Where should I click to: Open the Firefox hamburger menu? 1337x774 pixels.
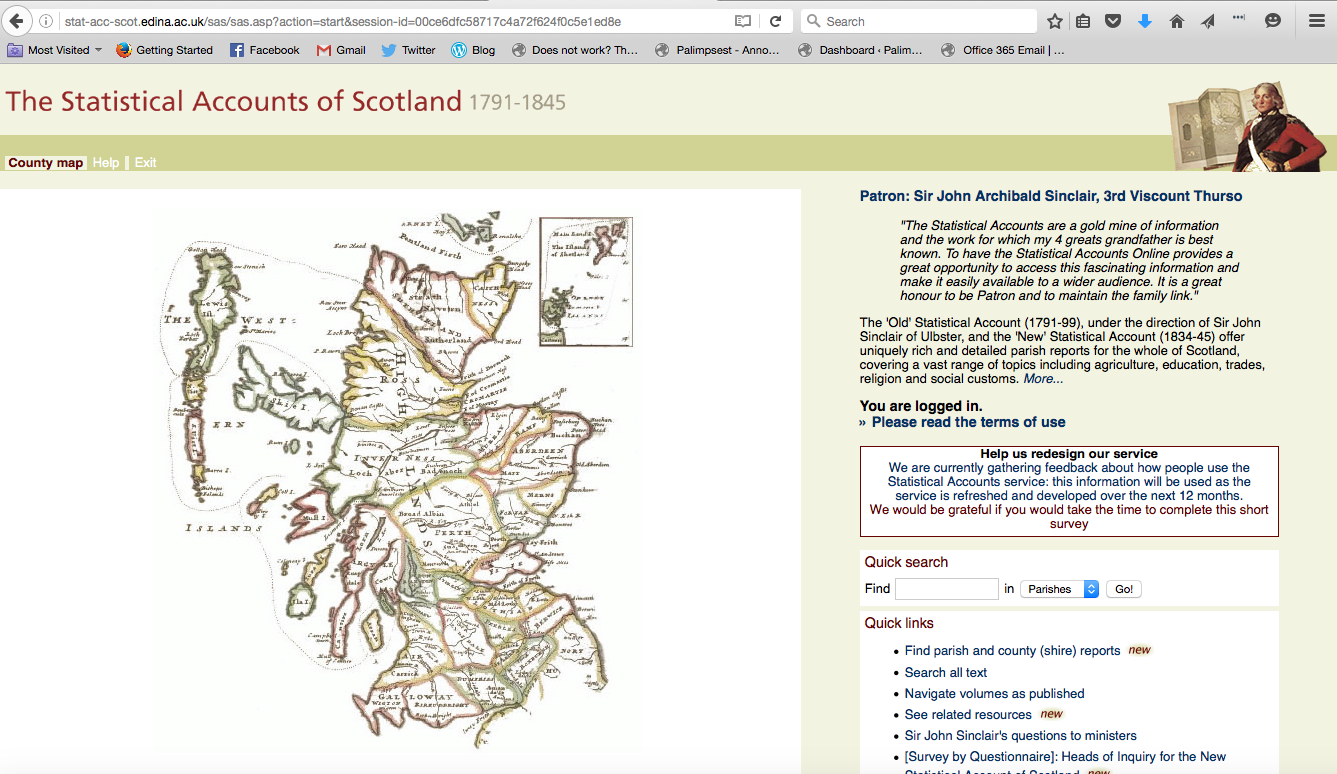pos(1317,21)
